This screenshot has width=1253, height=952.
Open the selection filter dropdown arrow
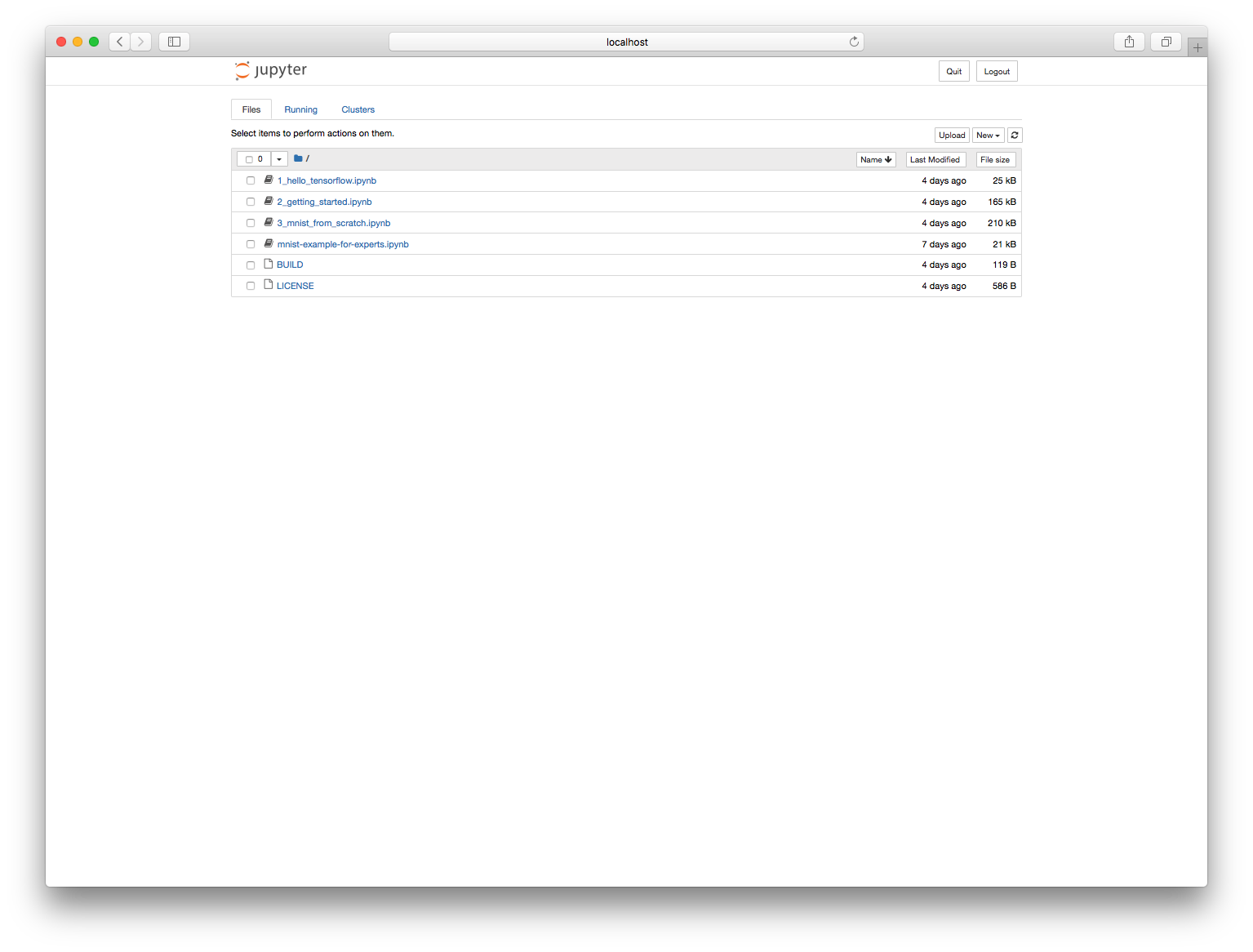click(279, 158)
